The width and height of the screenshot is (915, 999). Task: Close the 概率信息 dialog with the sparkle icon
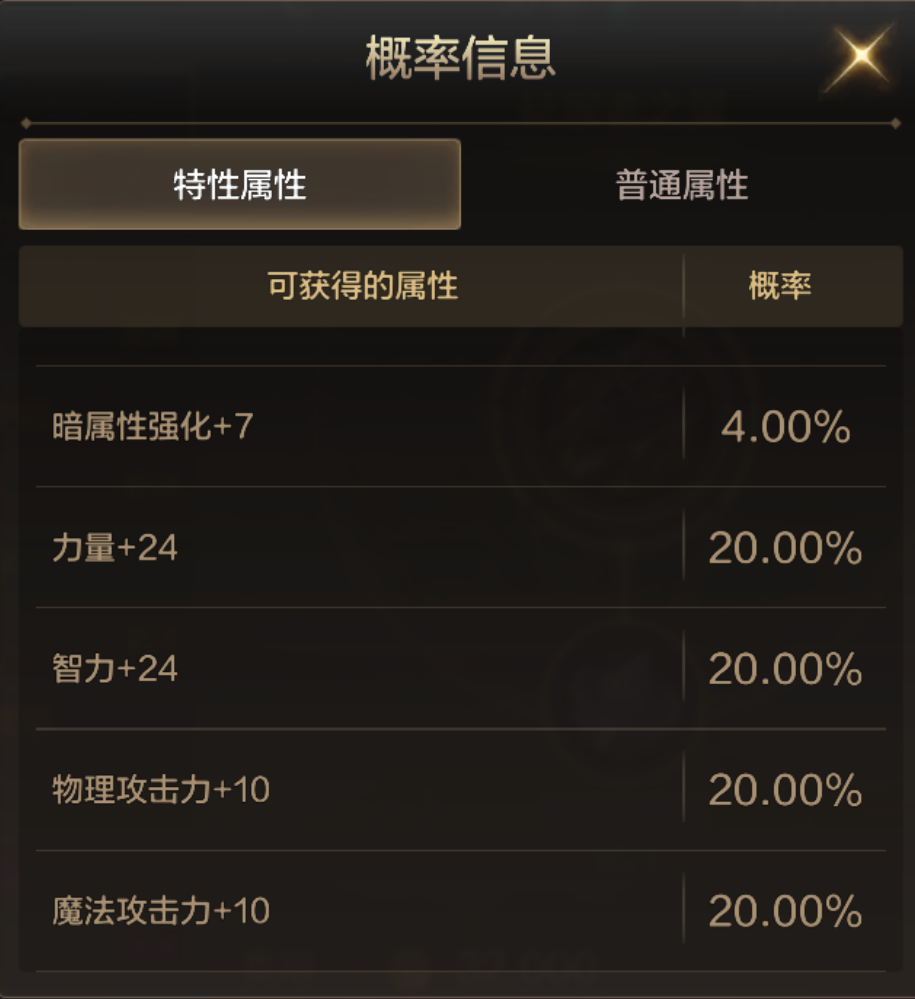[860, 58]
